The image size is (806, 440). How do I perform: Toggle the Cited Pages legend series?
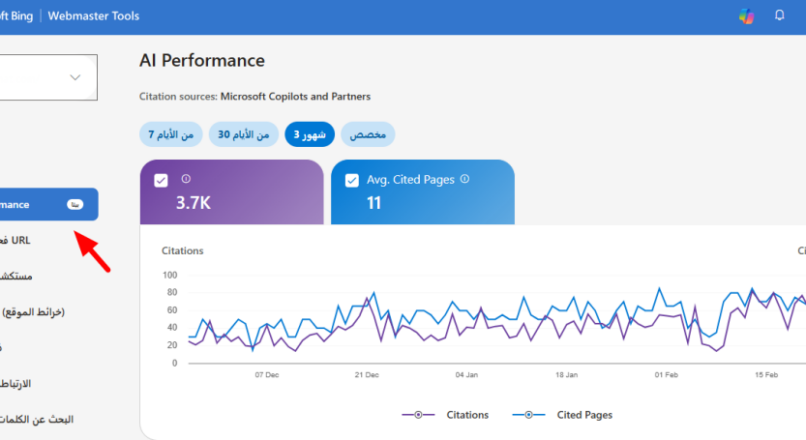(x=562, y=415)
